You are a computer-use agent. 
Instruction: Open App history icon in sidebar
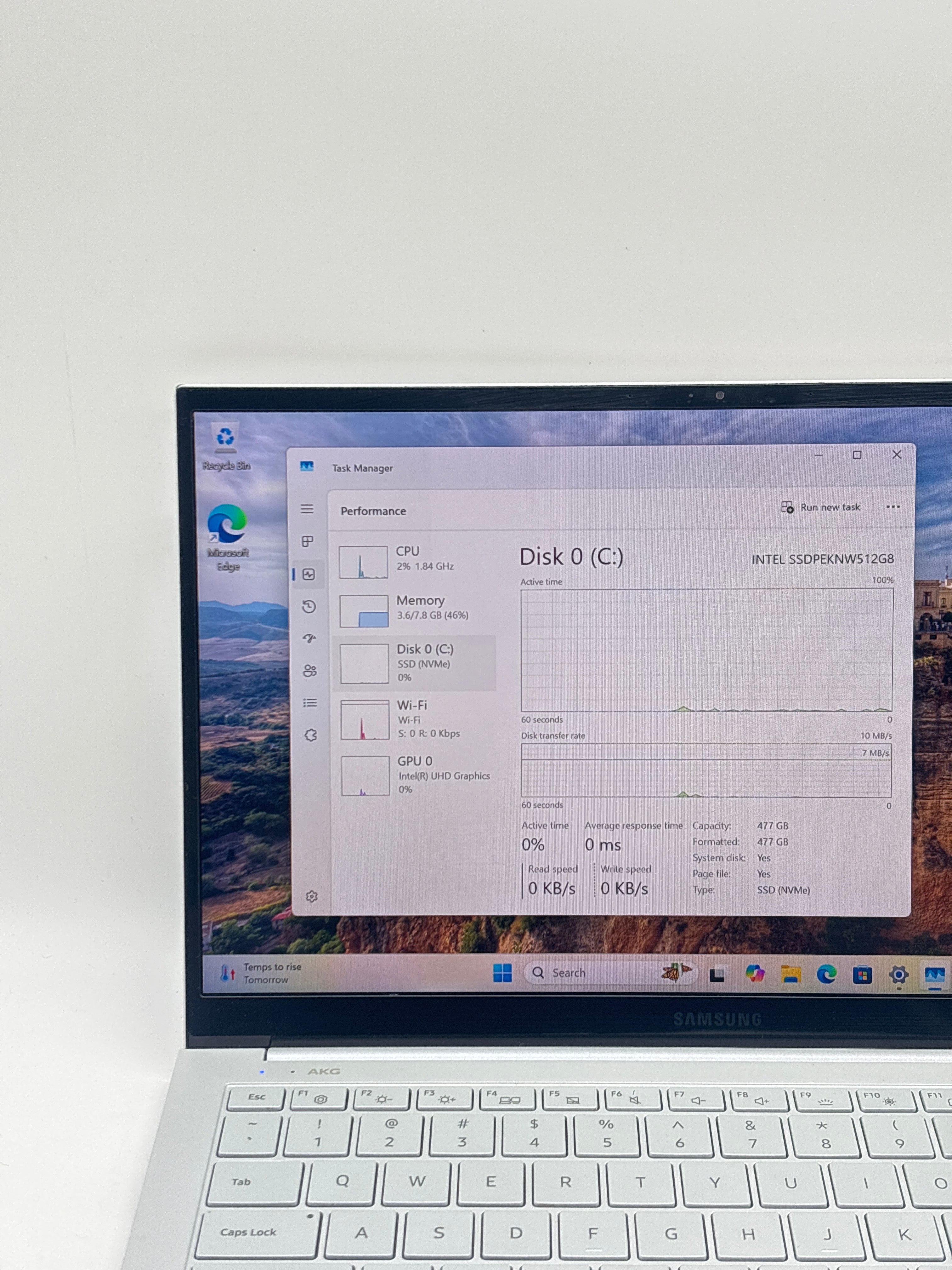coord(309,606)
